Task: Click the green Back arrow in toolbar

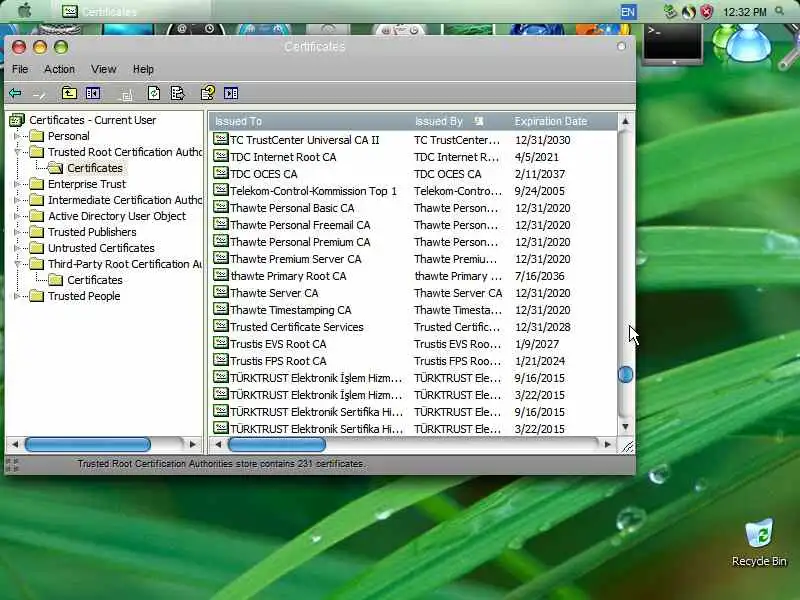Action: [15, 93]
